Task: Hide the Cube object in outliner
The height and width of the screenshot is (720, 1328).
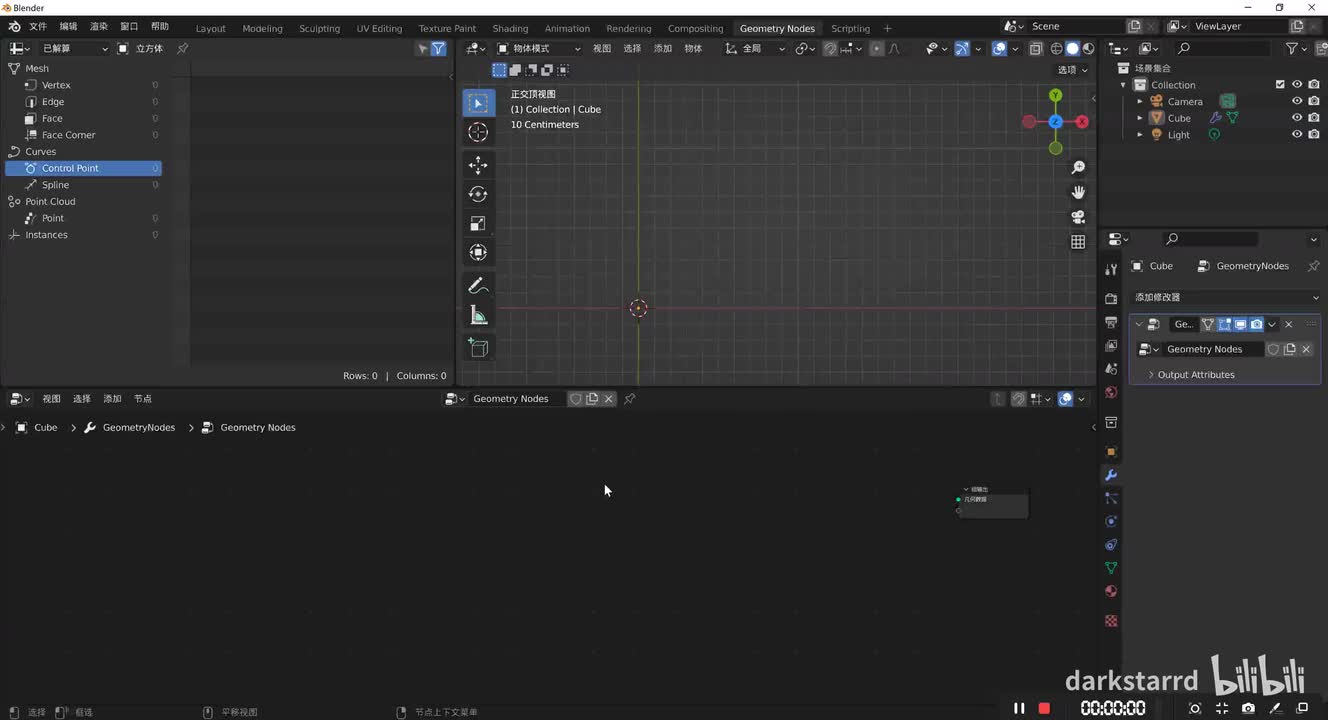Action: pos(1297,118)
